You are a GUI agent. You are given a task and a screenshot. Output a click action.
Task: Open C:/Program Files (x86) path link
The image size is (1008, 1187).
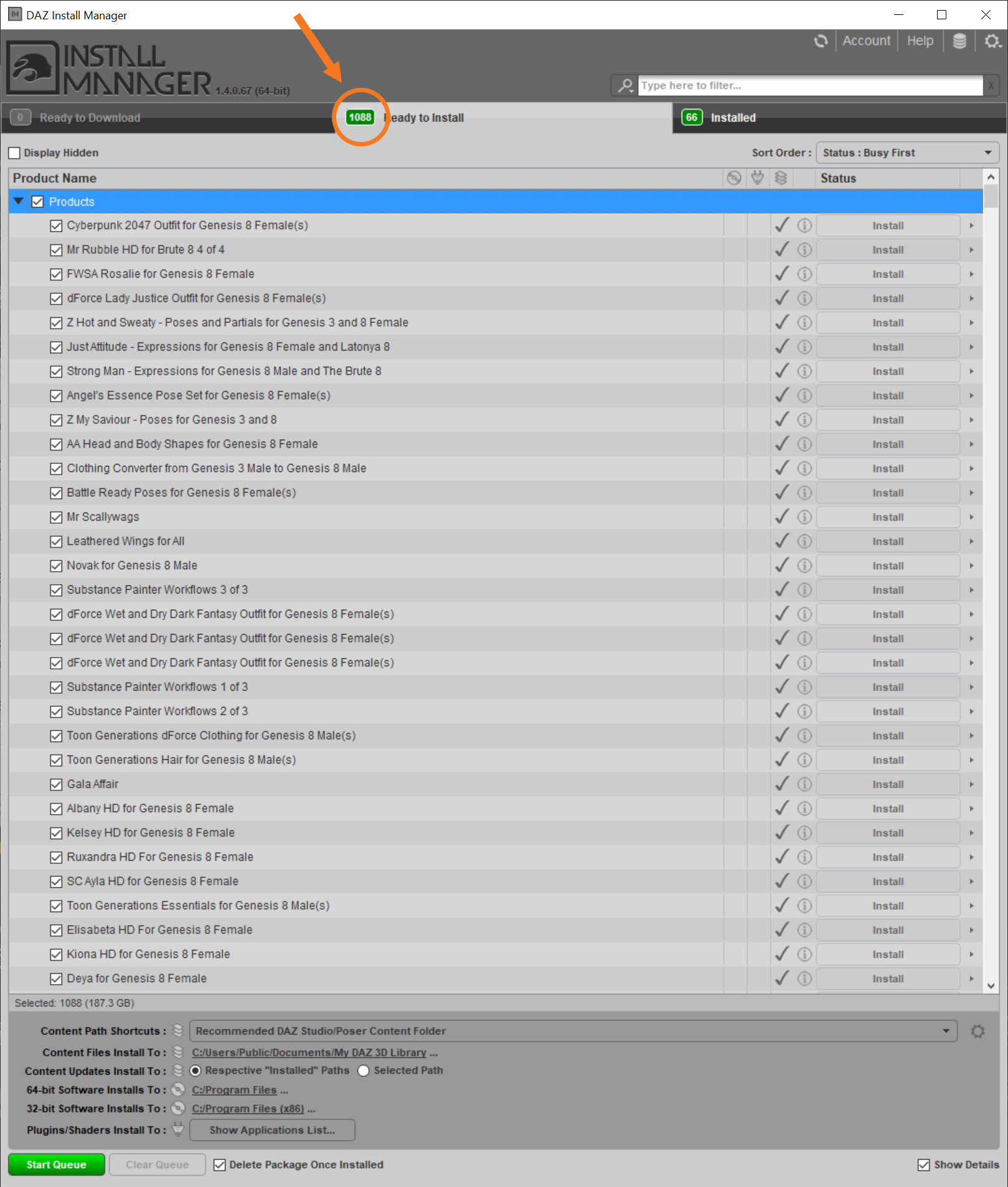[248, 1109]
